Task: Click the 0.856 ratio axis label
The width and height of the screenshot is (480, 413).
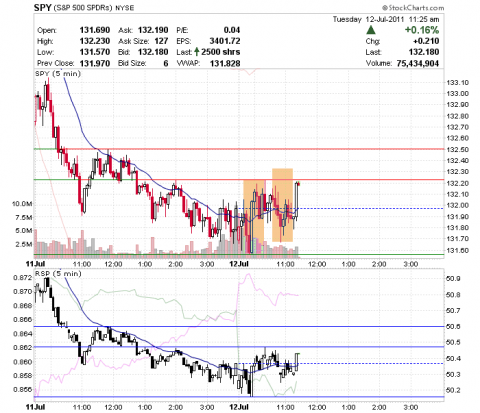Action: [x=23, y=389]
